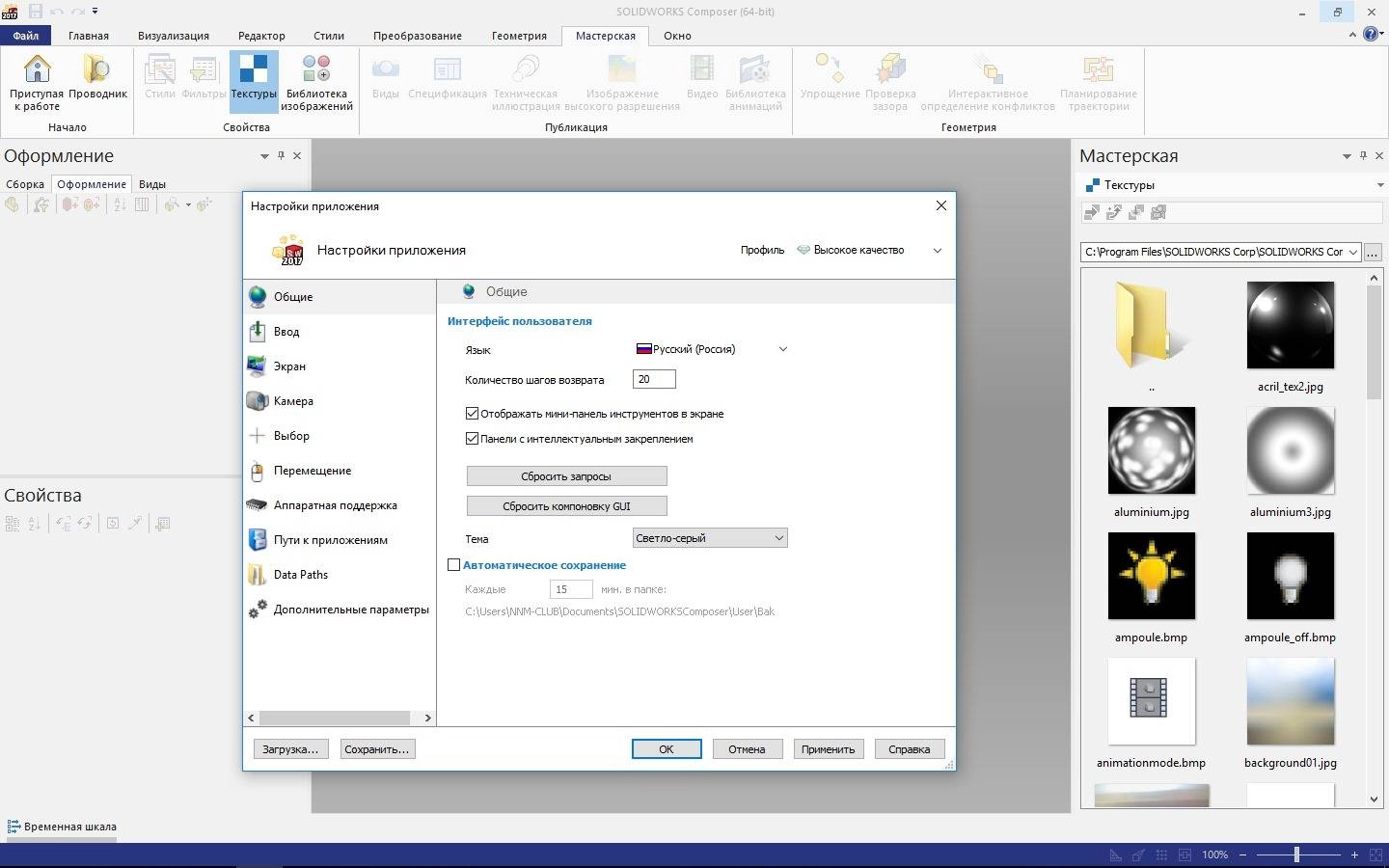The height and width of the screenshot is (868, 1389).
Task: Enable Автоматическое сохранение checkbox
Action: click(x=453, y=565)
